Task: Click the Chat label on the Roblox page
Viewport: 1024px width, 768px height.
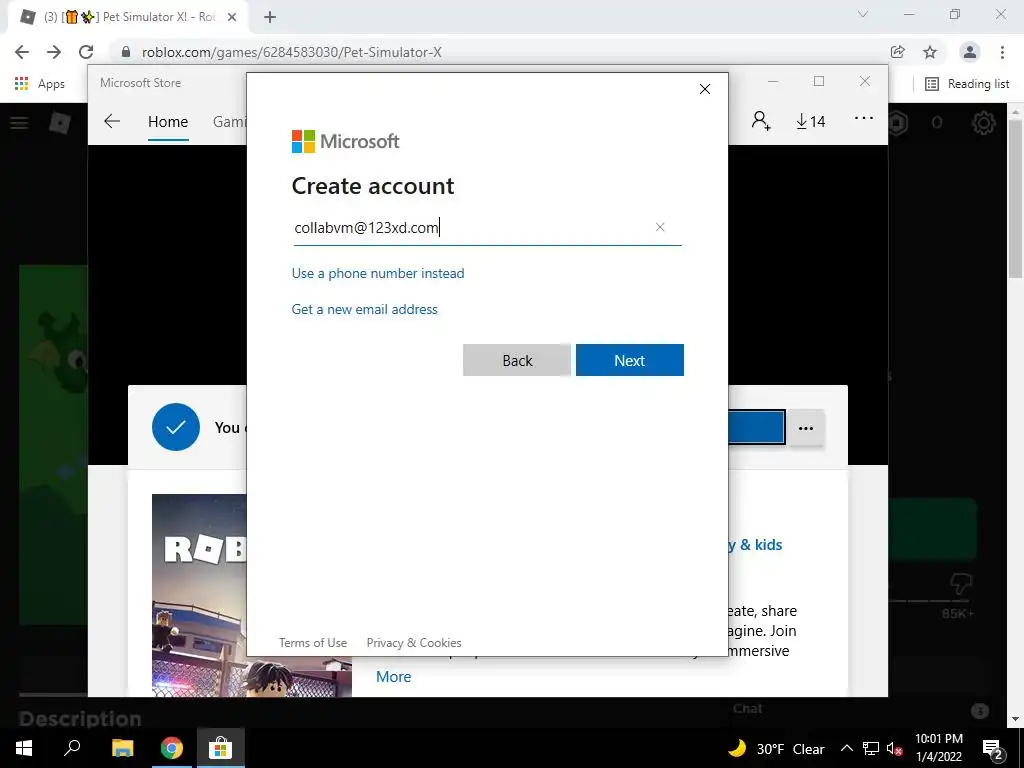Action: 748,709
